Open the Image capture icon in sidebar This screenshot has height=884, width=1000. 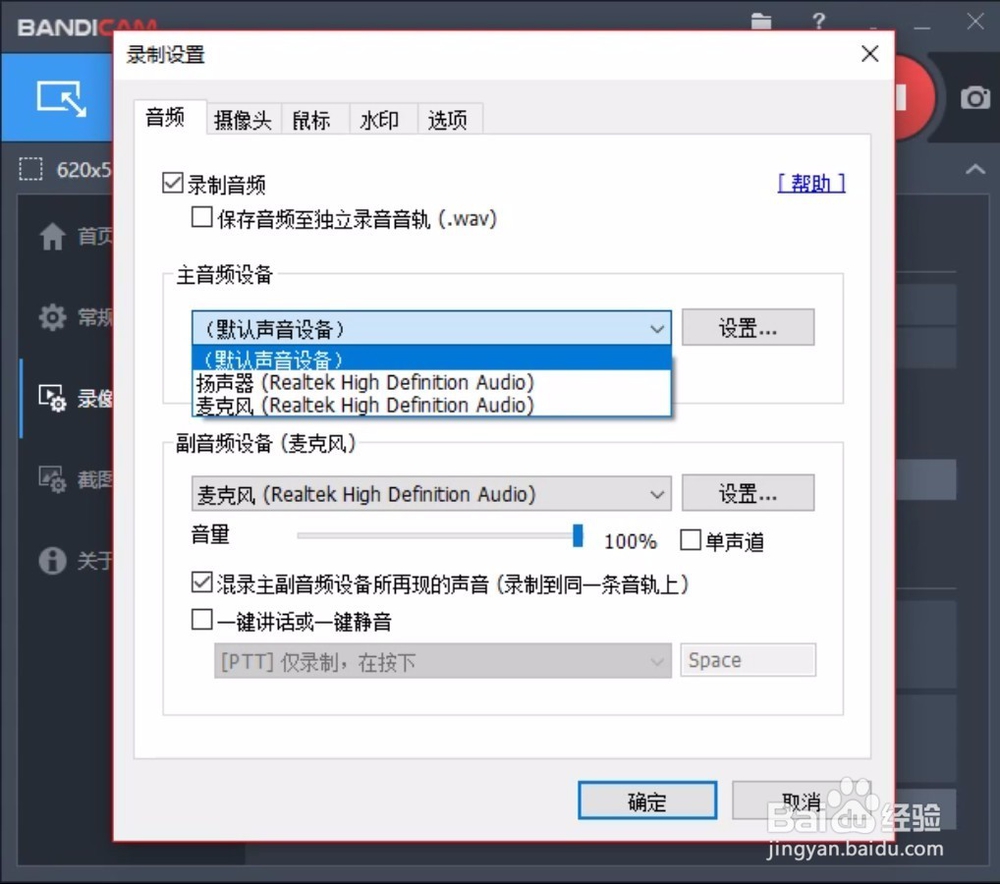[x=52, y=479]
